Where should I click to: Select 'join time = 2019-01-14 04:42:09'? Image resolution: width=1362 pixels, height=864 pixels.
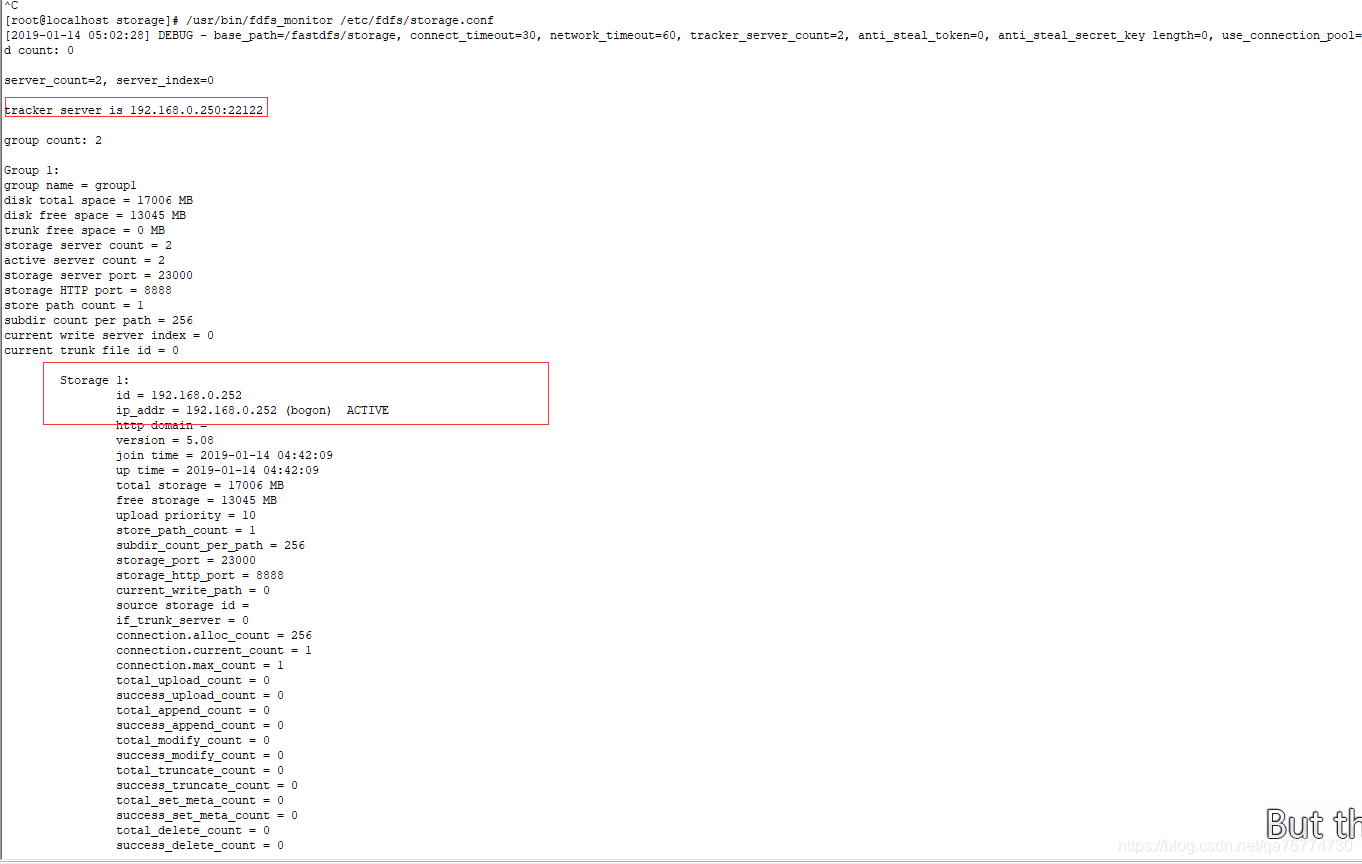[x=225, y=455]
